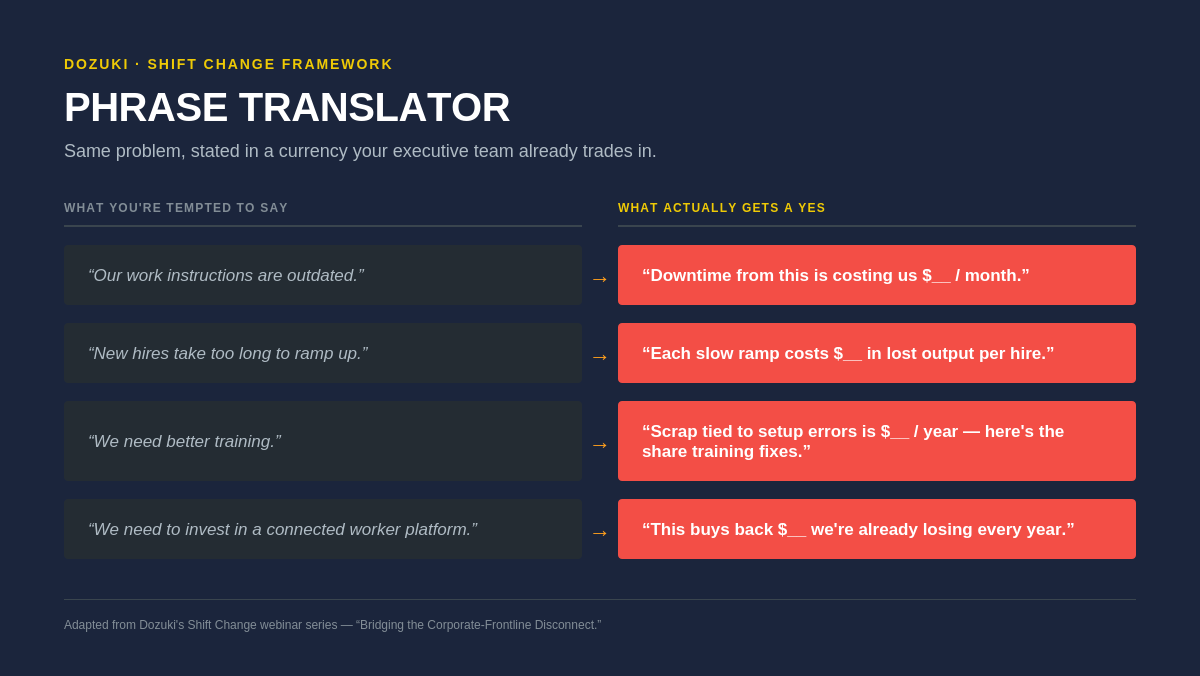Image resolution: width=1200 pixels, height=676 pixels.
Task: Click the red "Each slow ramp costs" card
Action: click(877, 353)
